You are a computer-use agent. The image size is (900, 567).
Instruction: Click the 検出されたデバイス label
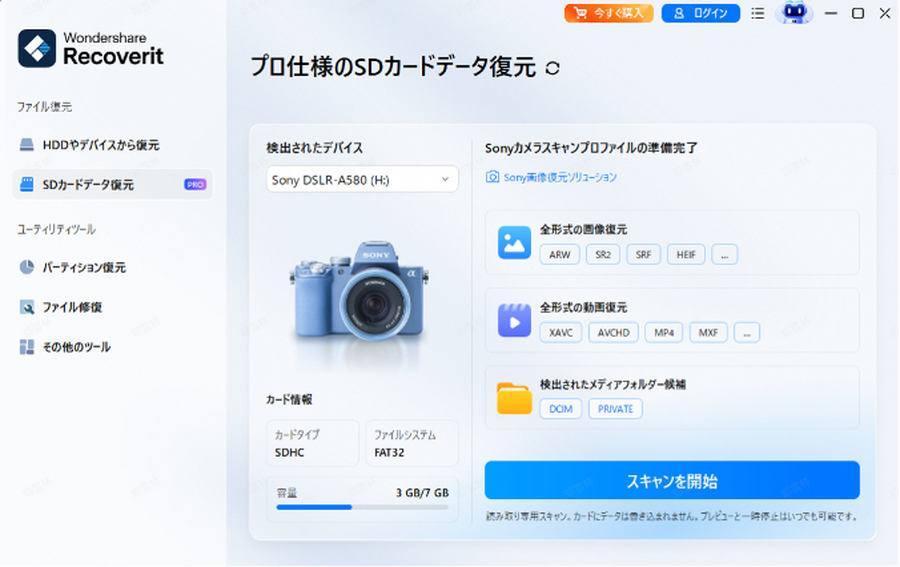coord(315,148)
